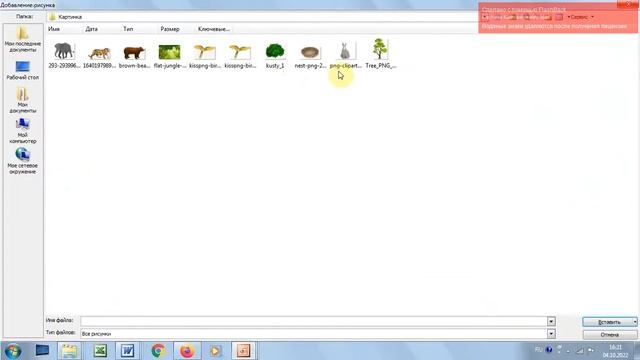
Task: Switch to Word in the taskbar
Action: point(128,351)
